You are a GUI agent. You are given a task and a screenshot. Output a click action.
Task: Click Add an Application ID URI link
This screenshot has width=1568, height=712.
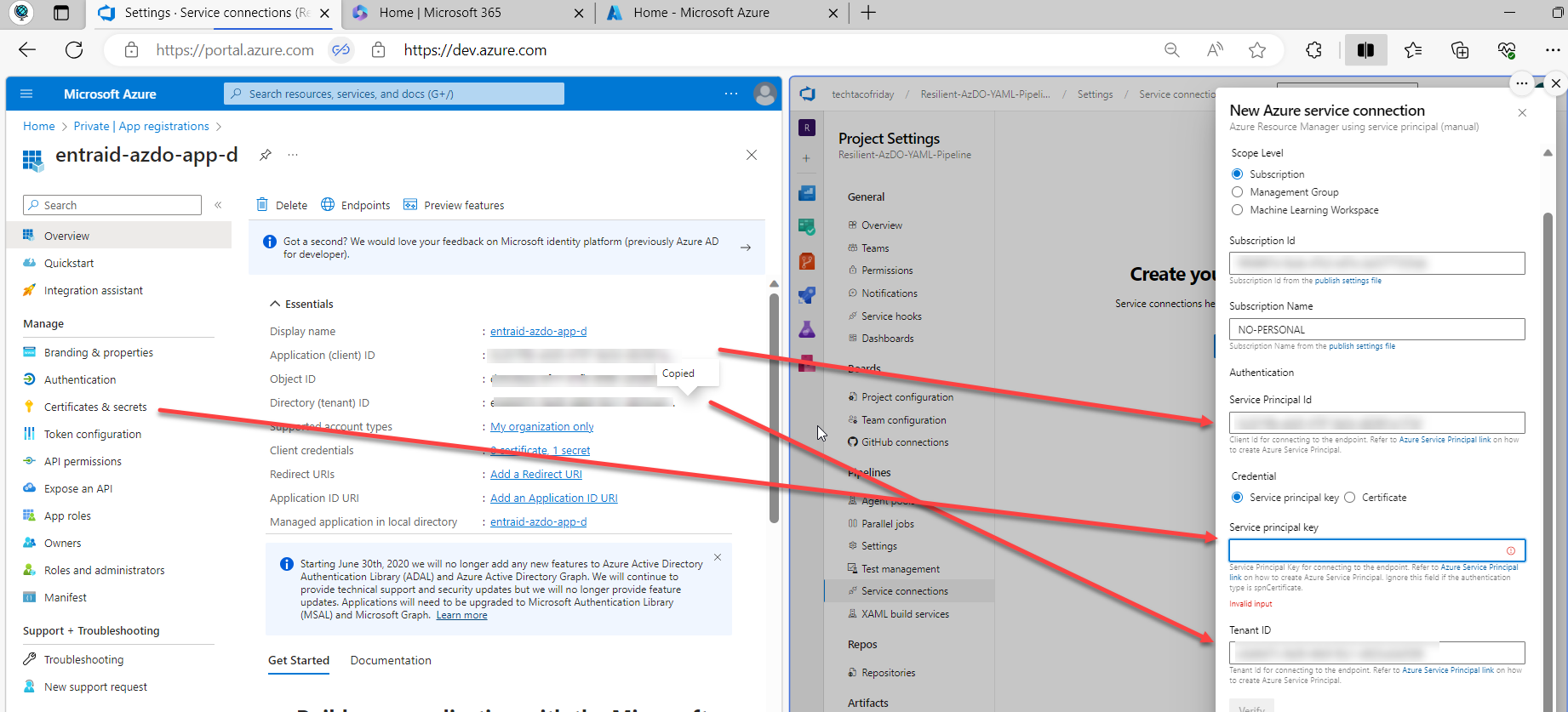[554, 498]
